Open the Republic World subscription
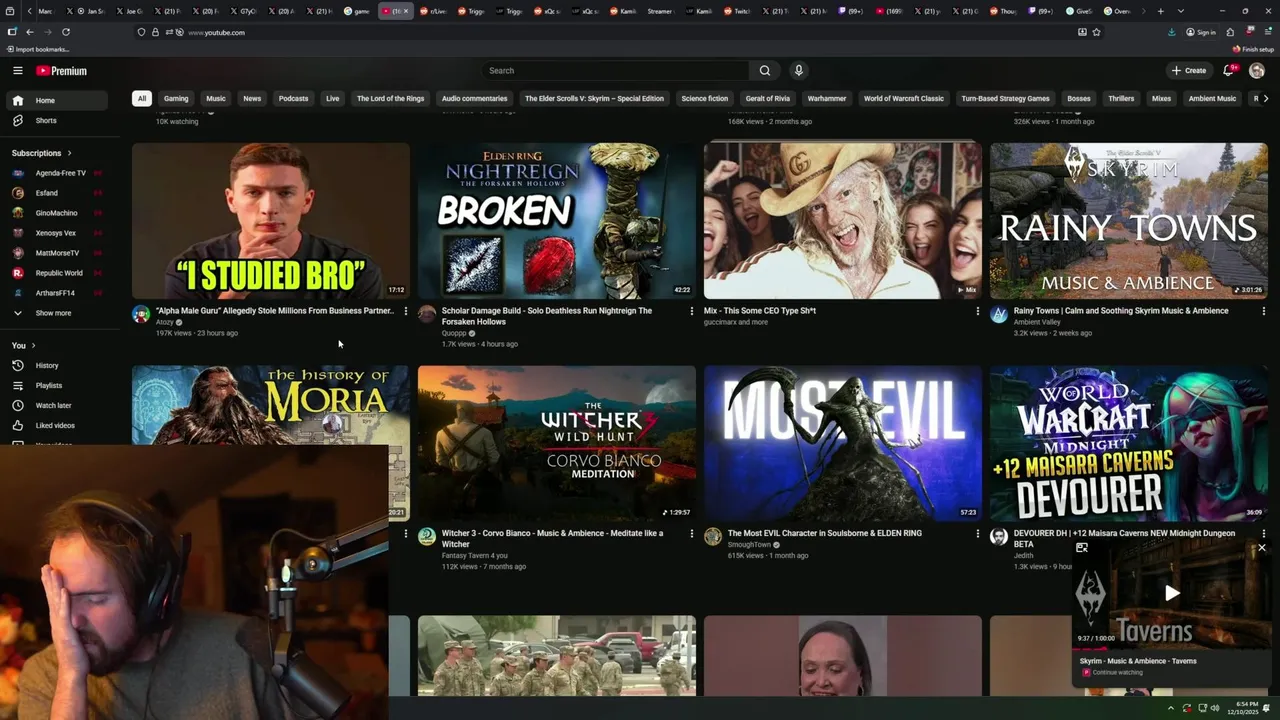Viewport: 1280px width, 720px height. coord(58,273)
